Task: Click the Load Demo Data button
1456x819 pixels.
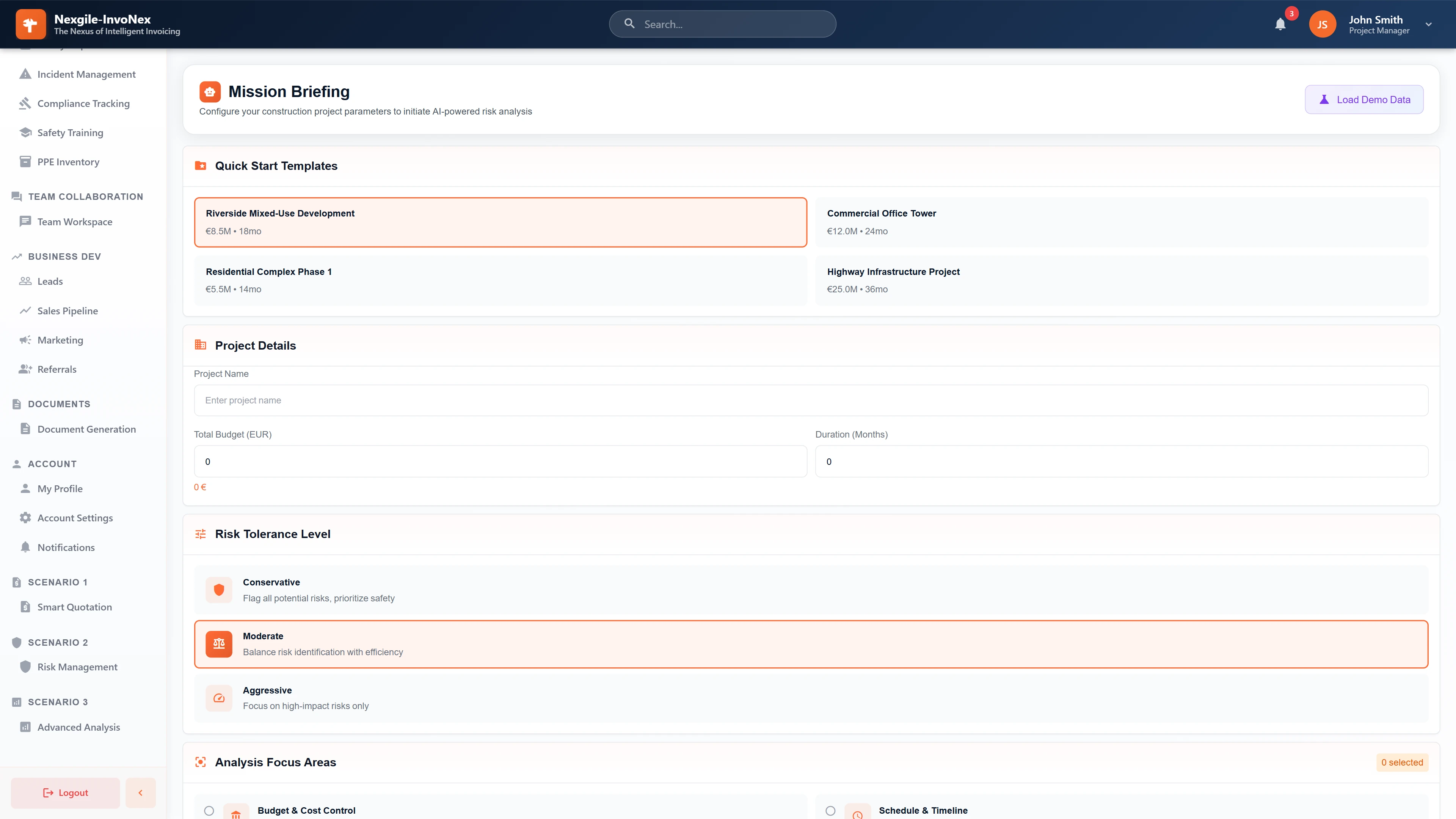Action: point(1364,99)
